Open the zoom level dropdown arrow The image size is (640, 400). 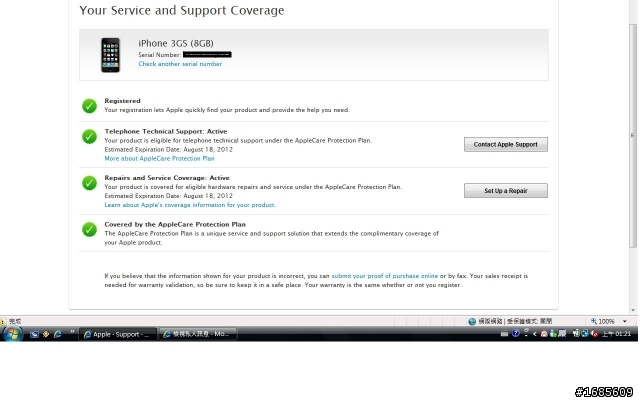(x=624, y=321)
